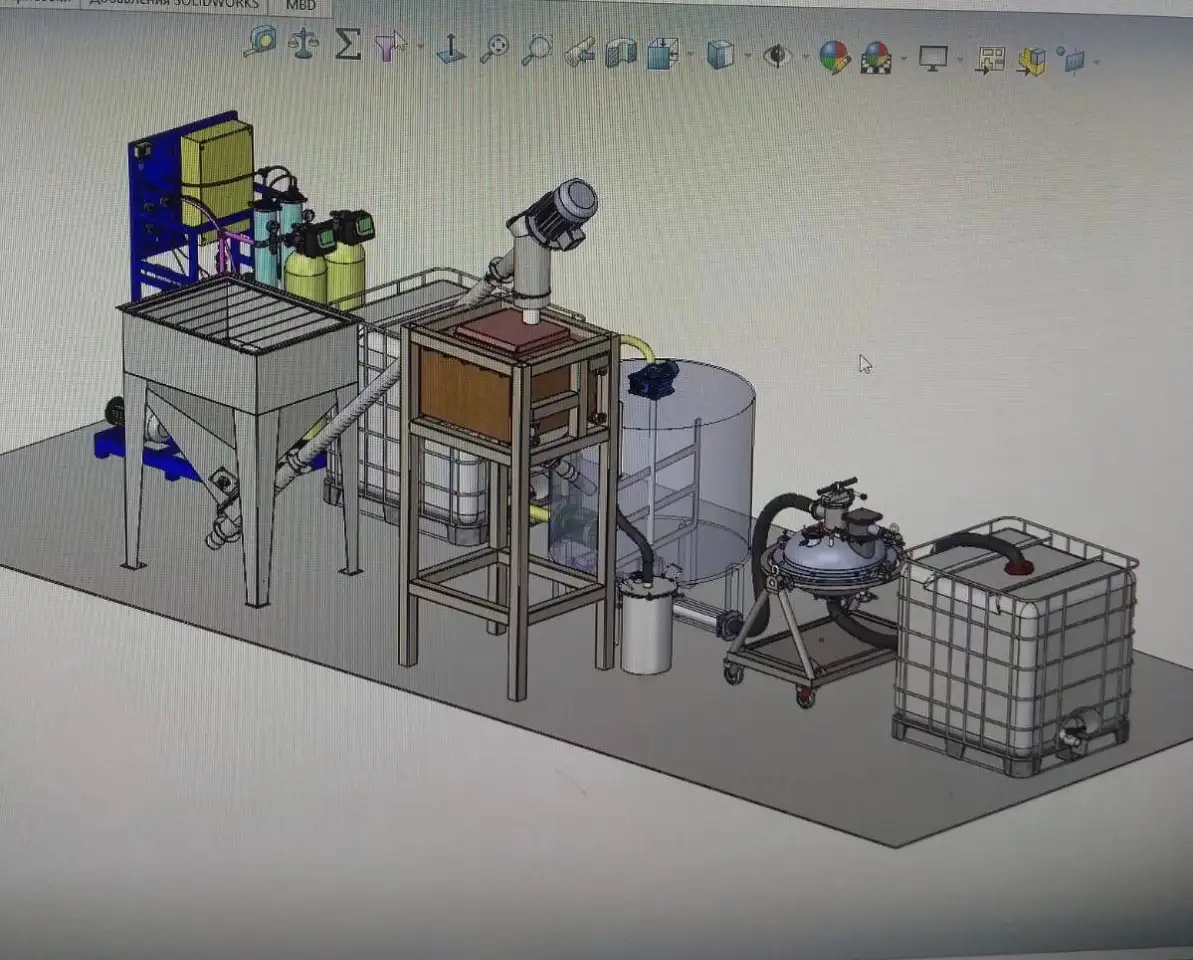This screenshot has height=960, width=1193.
Task: Zoom to fit the model
Action: pos(494,49)
